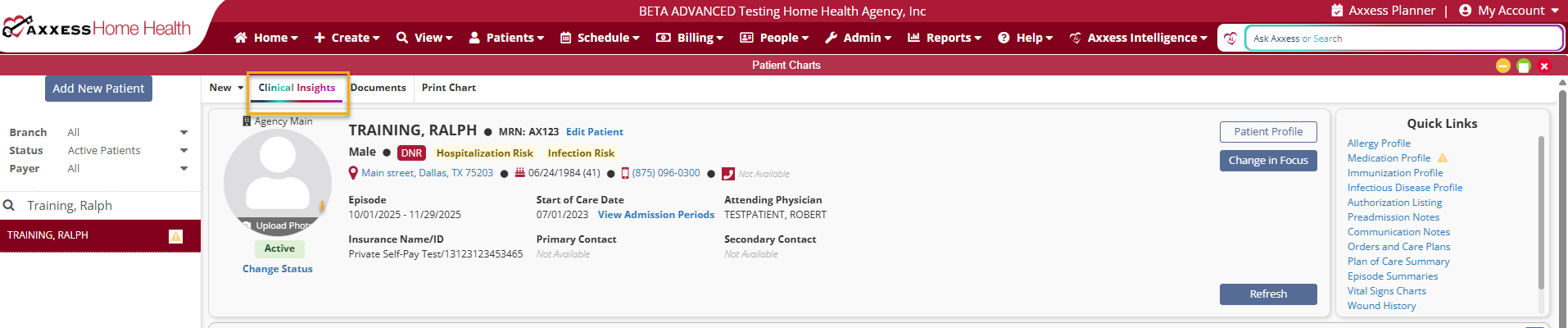Expand the Payer filter dropdown

click(184, 169)
